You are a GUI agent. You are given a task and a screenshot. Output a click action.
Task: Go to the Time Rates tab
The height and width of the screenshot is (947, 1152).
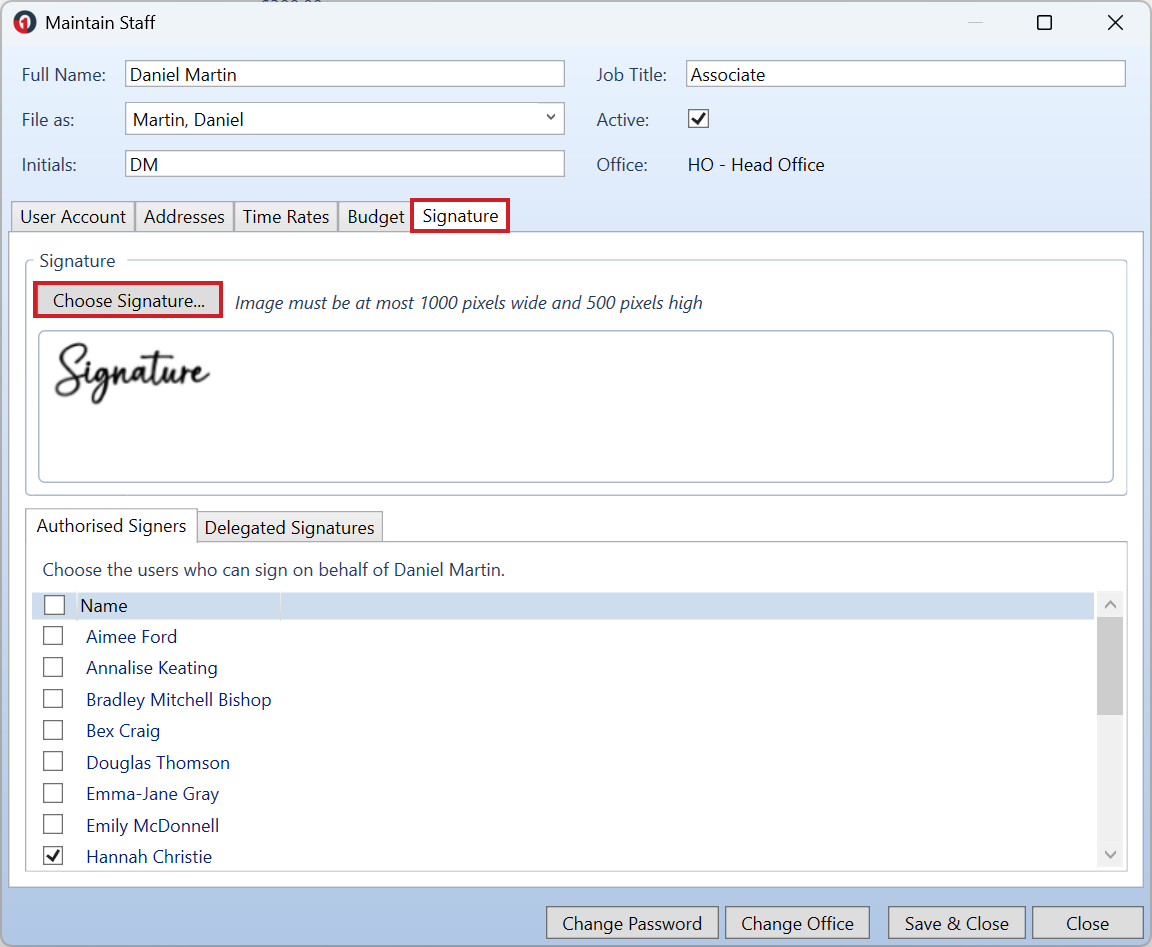coord(286,217)
